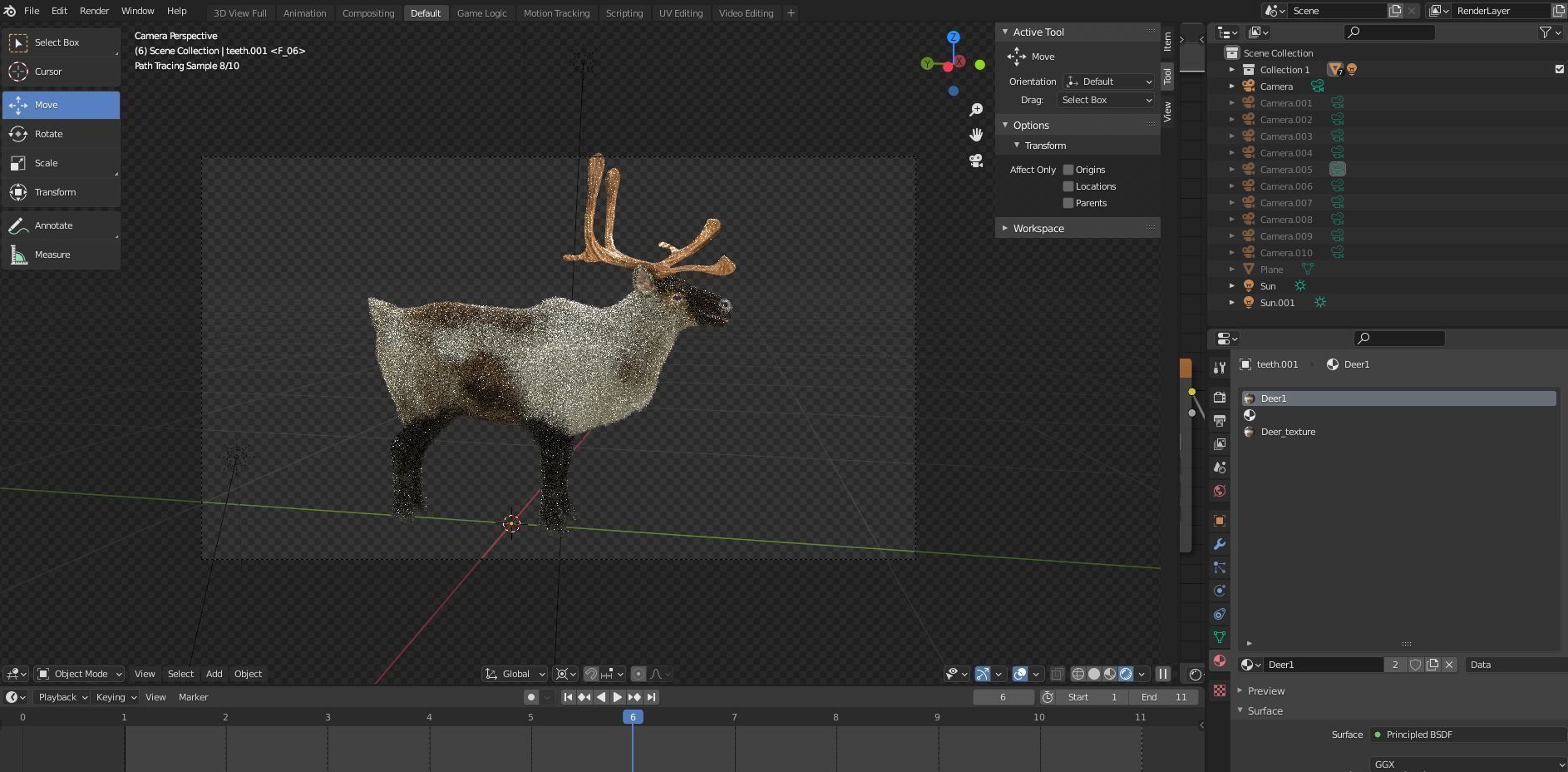Image resolution: width=1568 pixels, height=772 pixels.
Task: Open the Object Constraints tab icon
Action: (1220, 614)
